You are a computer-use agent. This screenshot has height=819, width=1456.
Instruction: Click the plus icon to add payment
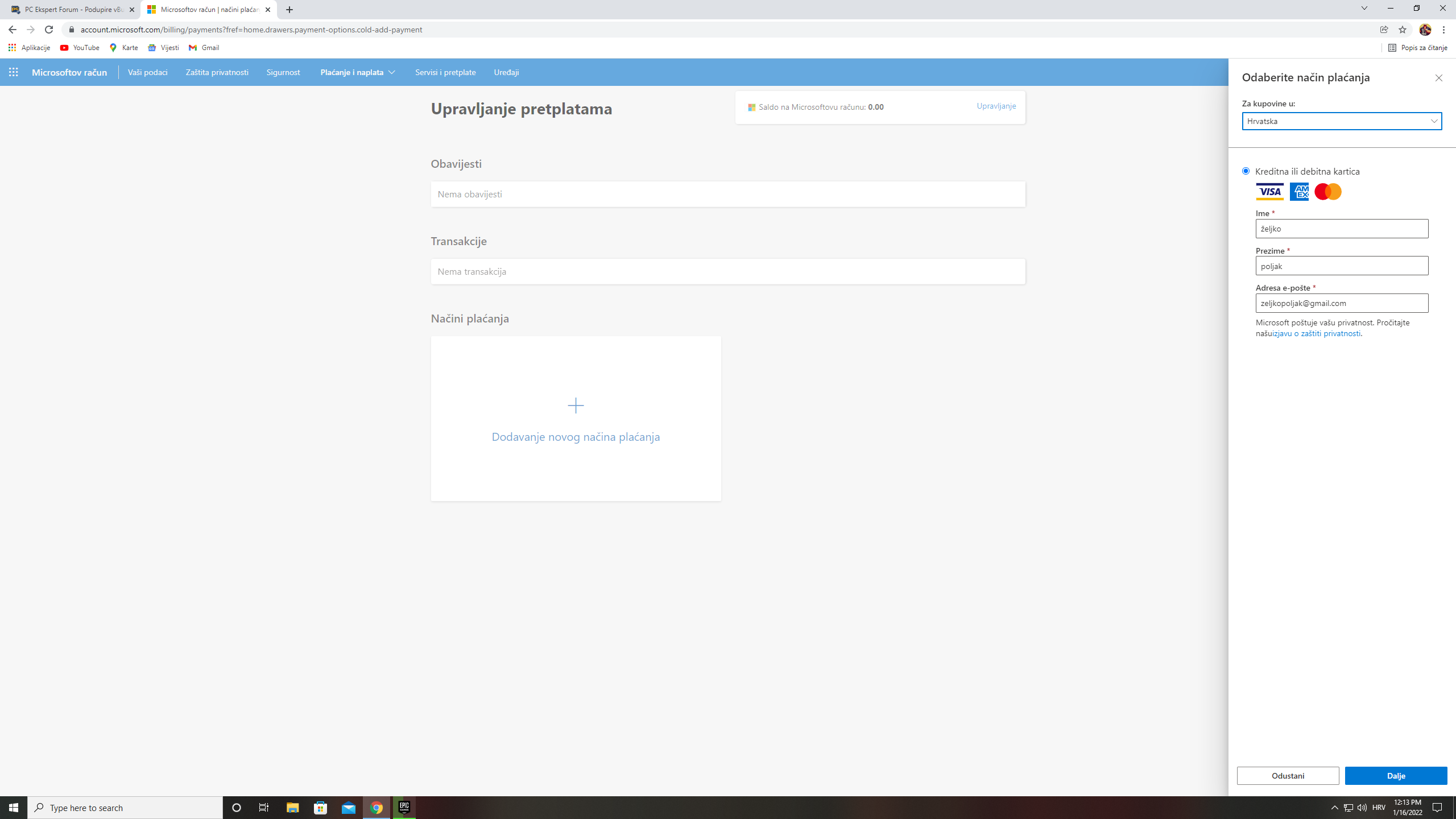pyautogui.click(x=576, y=406)
